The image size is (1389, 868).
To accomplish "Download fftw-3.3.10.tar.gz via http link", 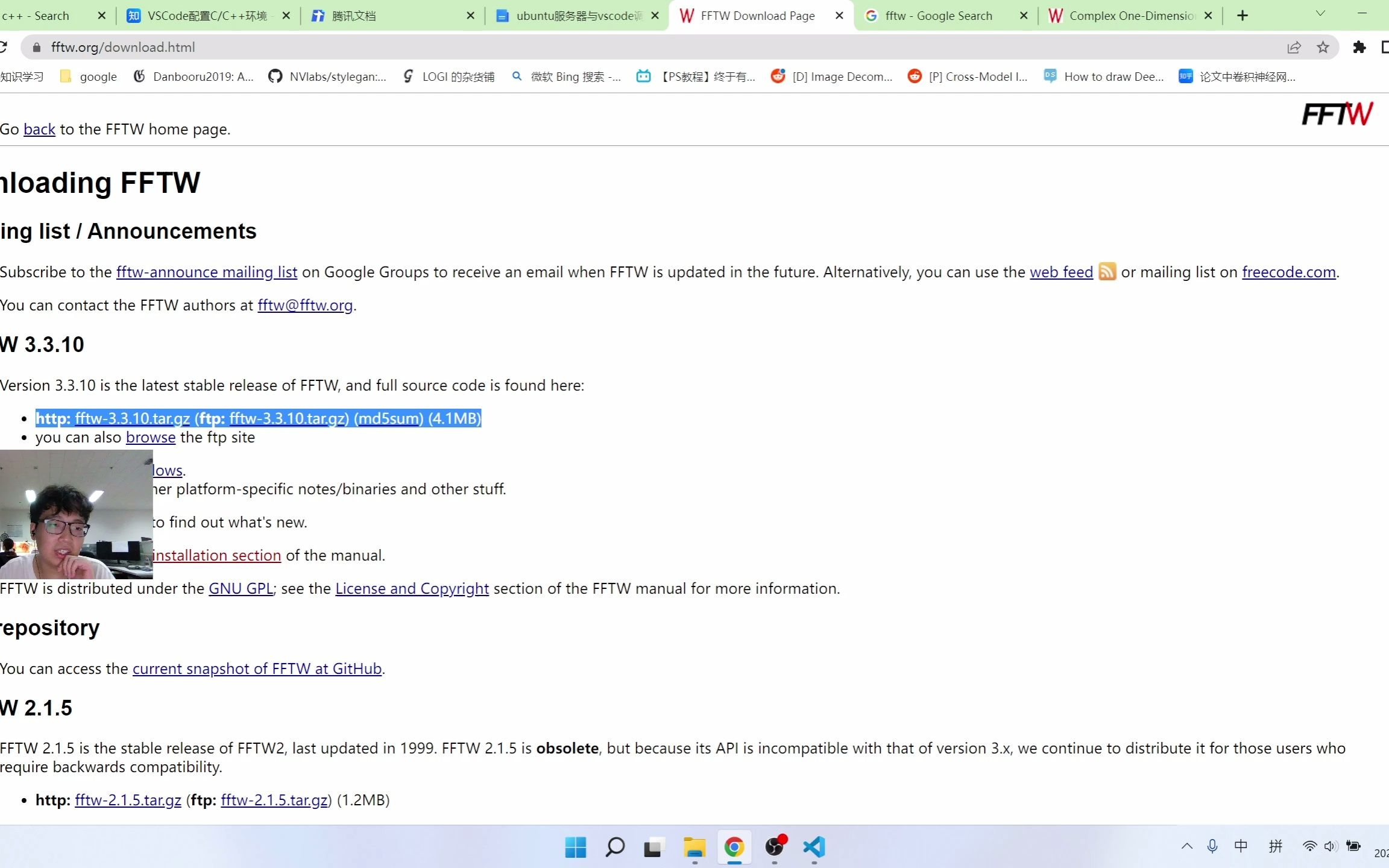I will [x=132, y=418].
